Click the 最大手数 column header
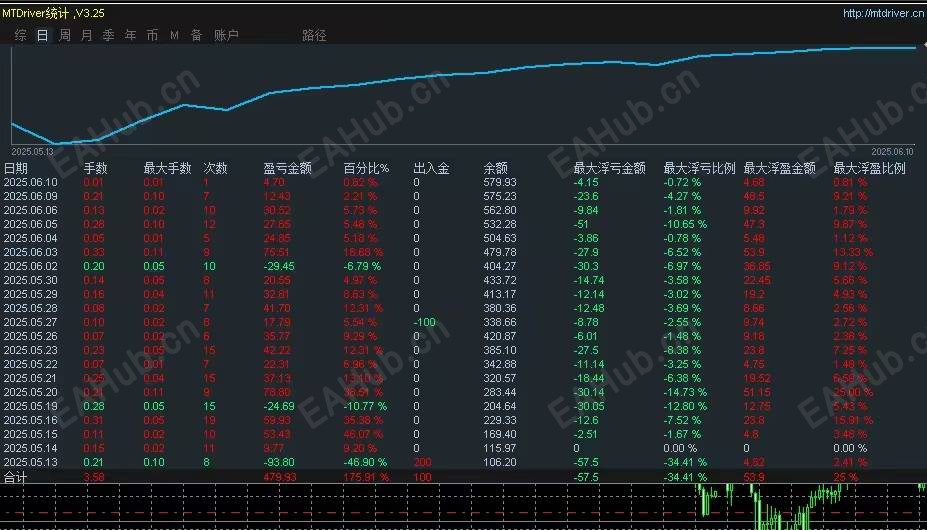Viewport: 927px width, 530px height. (168, 169)
